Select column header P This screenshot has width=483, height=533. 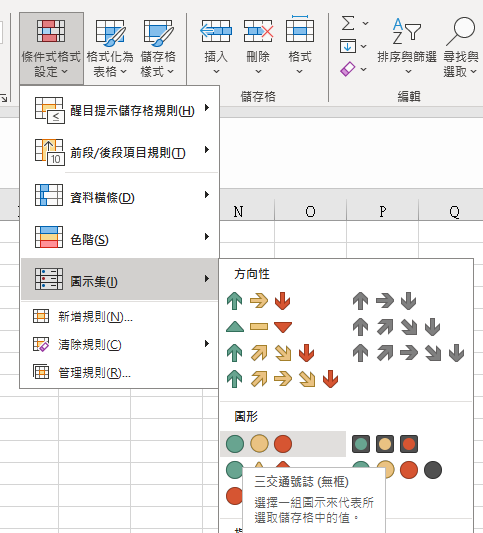[383, 211]
